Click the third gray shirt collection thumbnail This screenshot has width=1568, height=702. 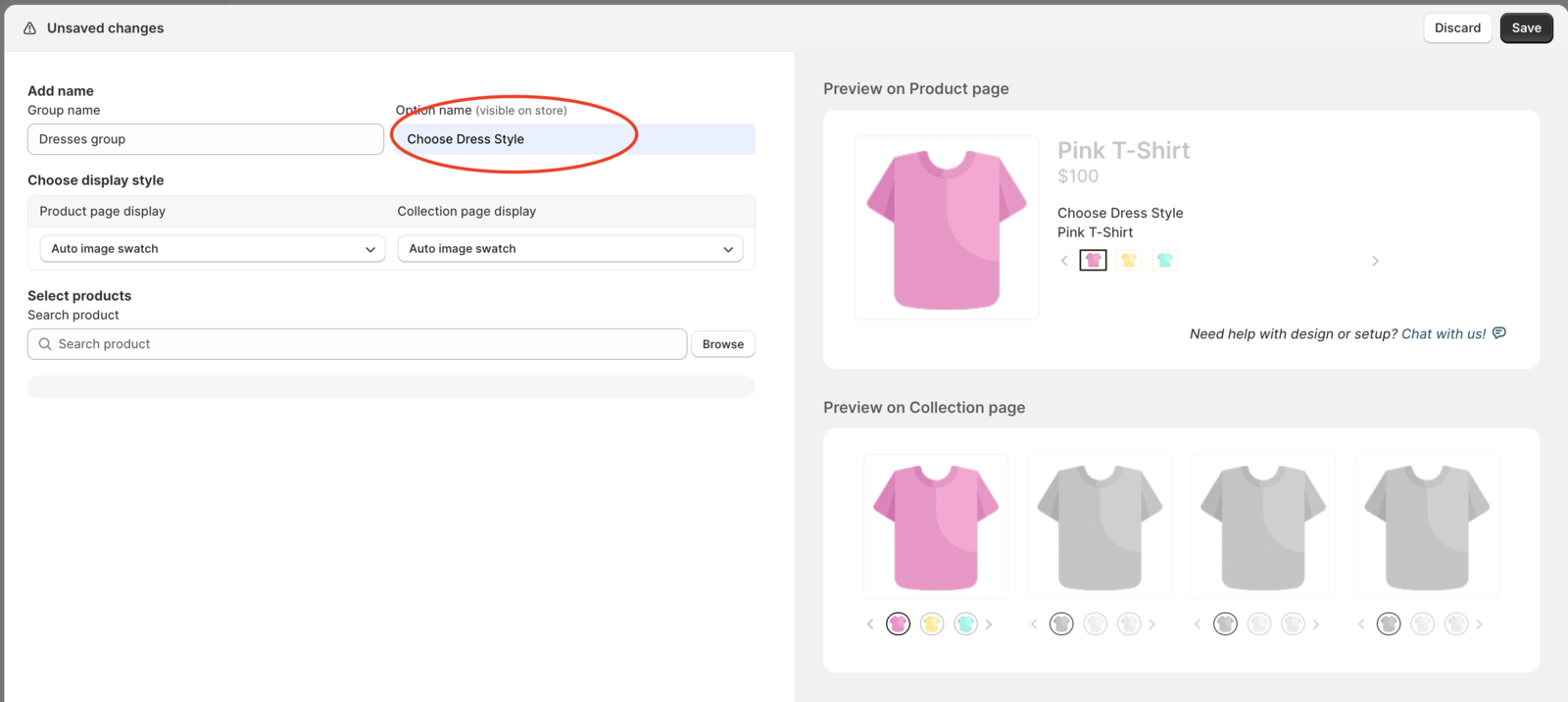1263,526
